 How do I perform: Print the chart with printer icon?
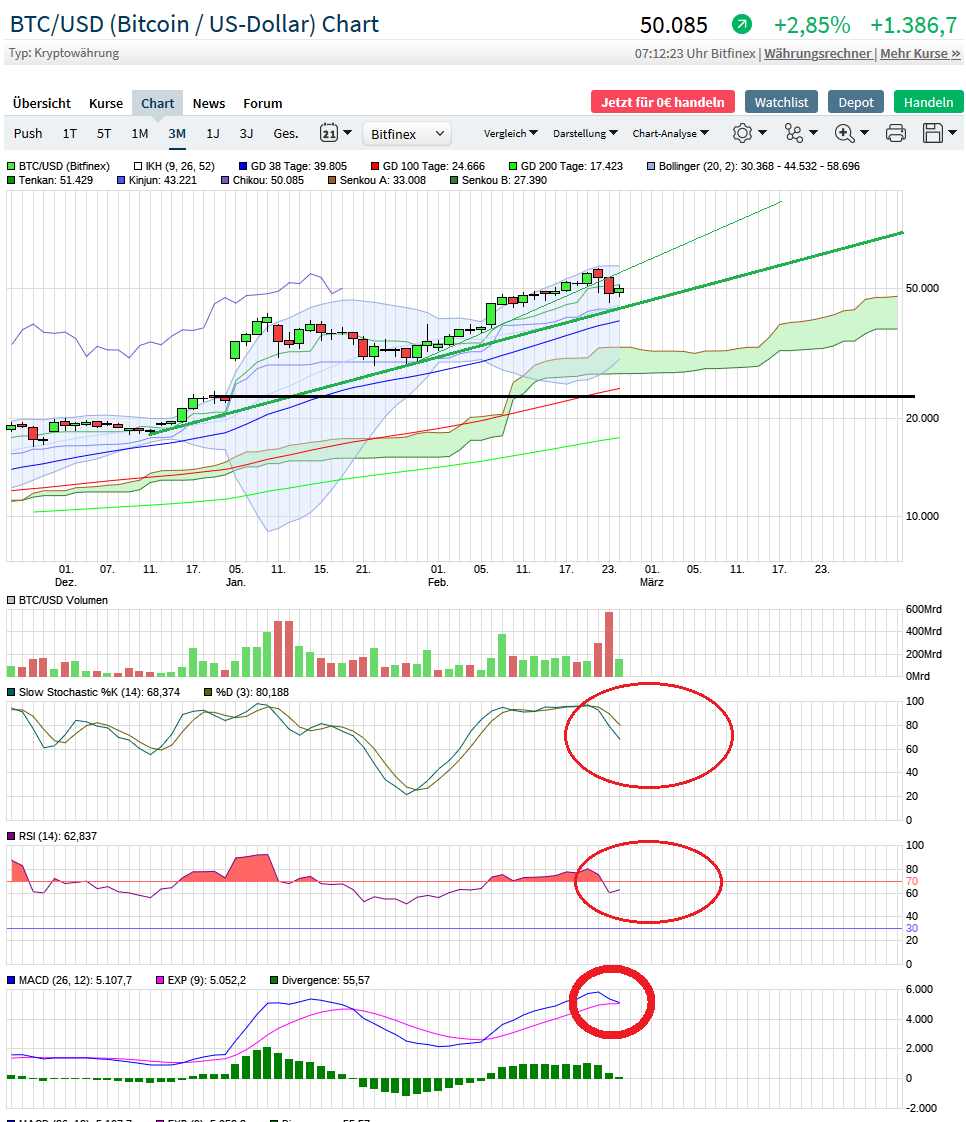[x=896, y=133]
